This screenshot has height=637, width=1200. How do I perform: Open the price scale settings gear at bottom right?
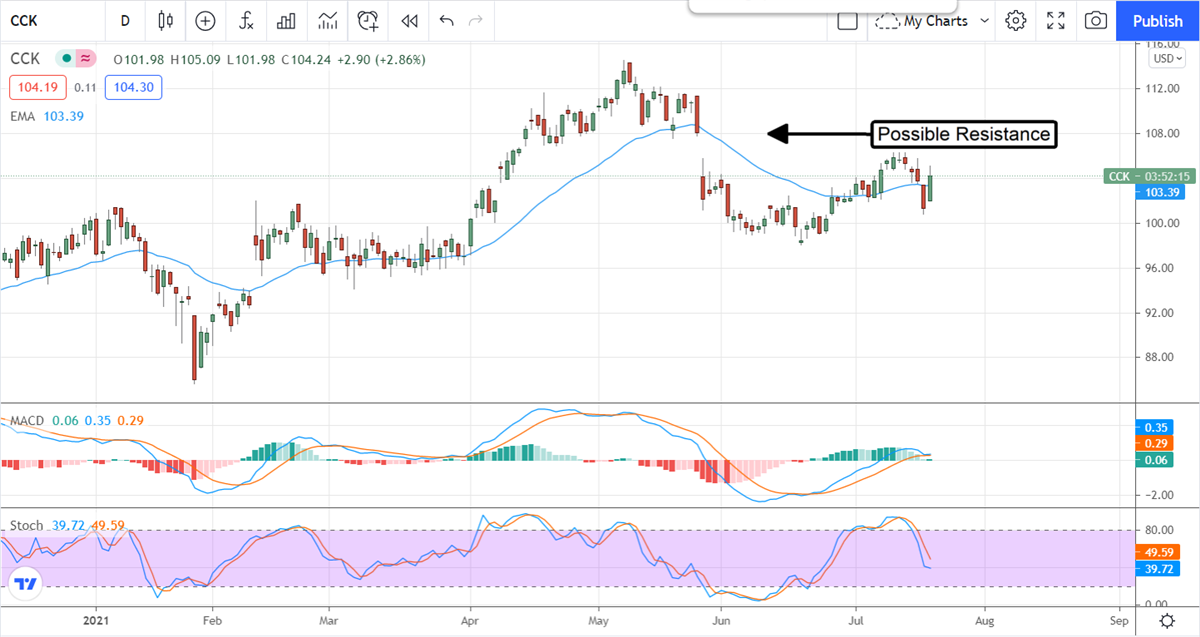(1167, 621)
